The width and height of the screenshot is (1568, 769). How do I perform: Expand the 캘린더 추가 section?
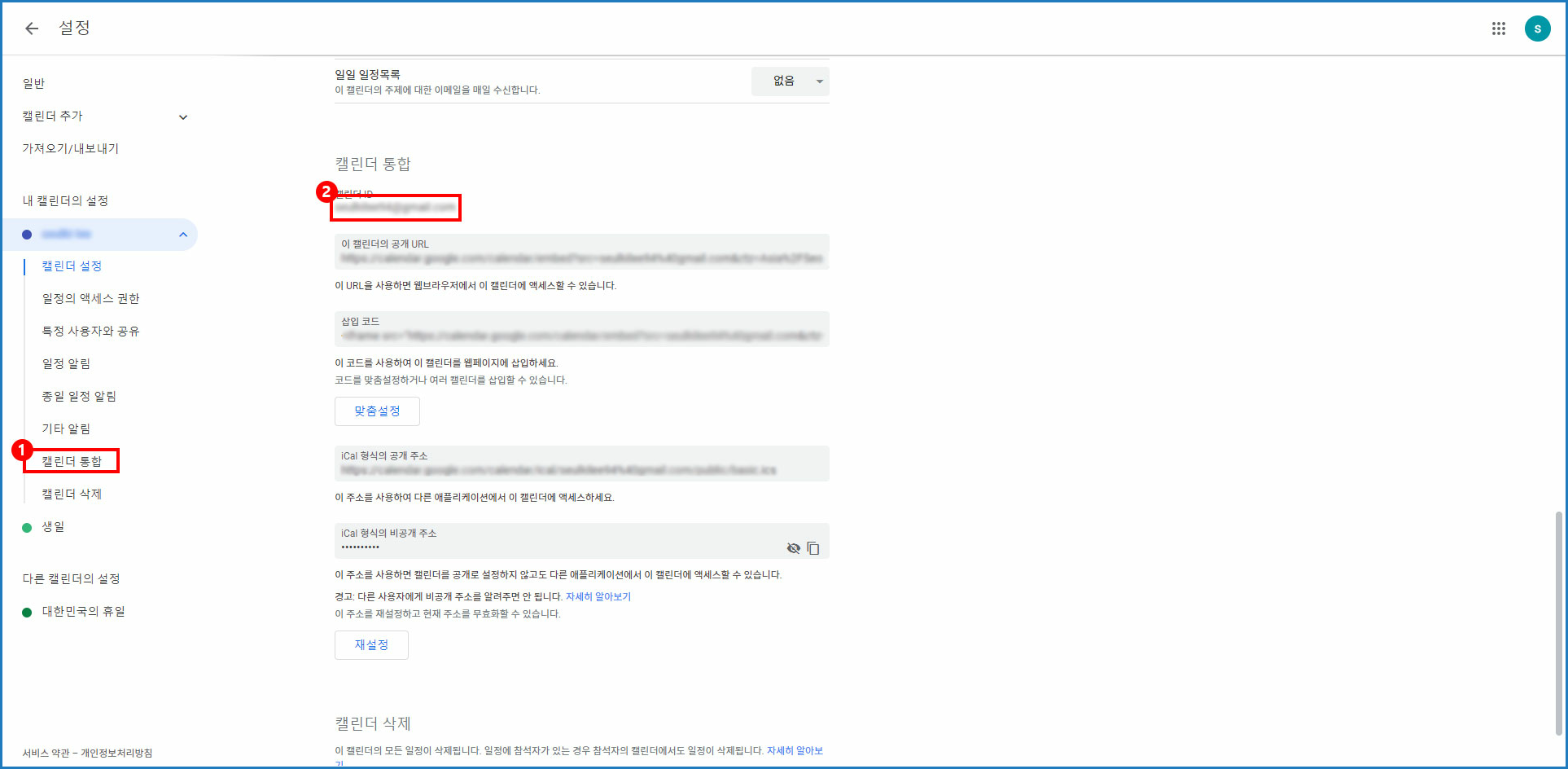(x=183, y=117)
